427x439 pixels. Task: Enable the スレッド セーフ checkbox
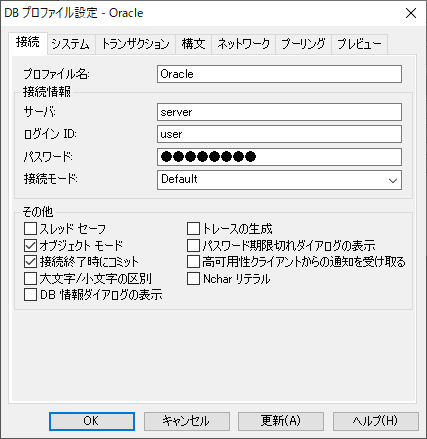(30, 229)
